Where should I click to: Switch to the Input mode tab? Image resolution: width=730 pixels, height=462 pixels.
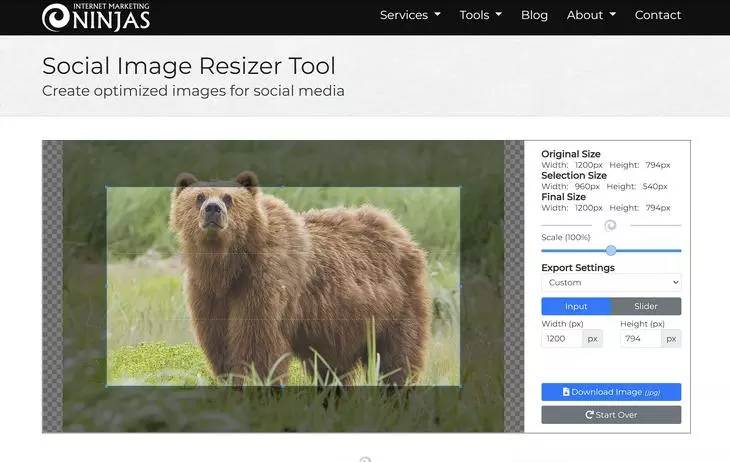(576, 306)
